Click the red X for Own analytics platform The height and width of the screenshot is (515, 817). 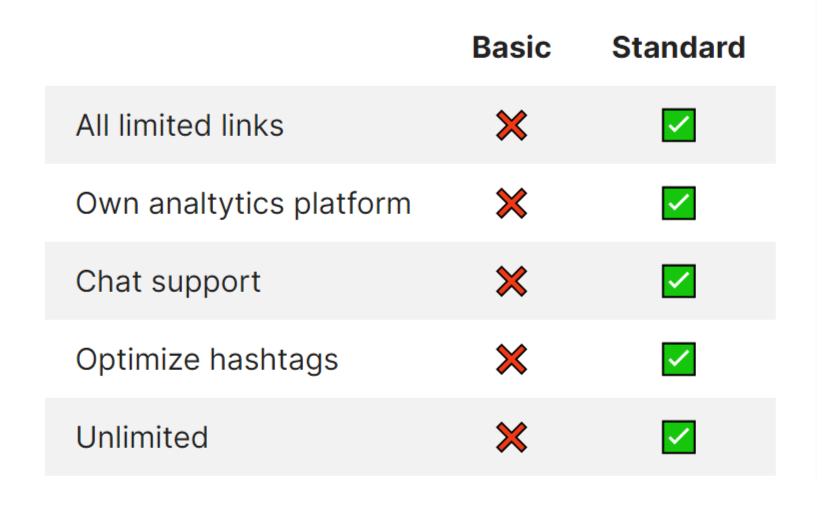click(x=511, y=203)
